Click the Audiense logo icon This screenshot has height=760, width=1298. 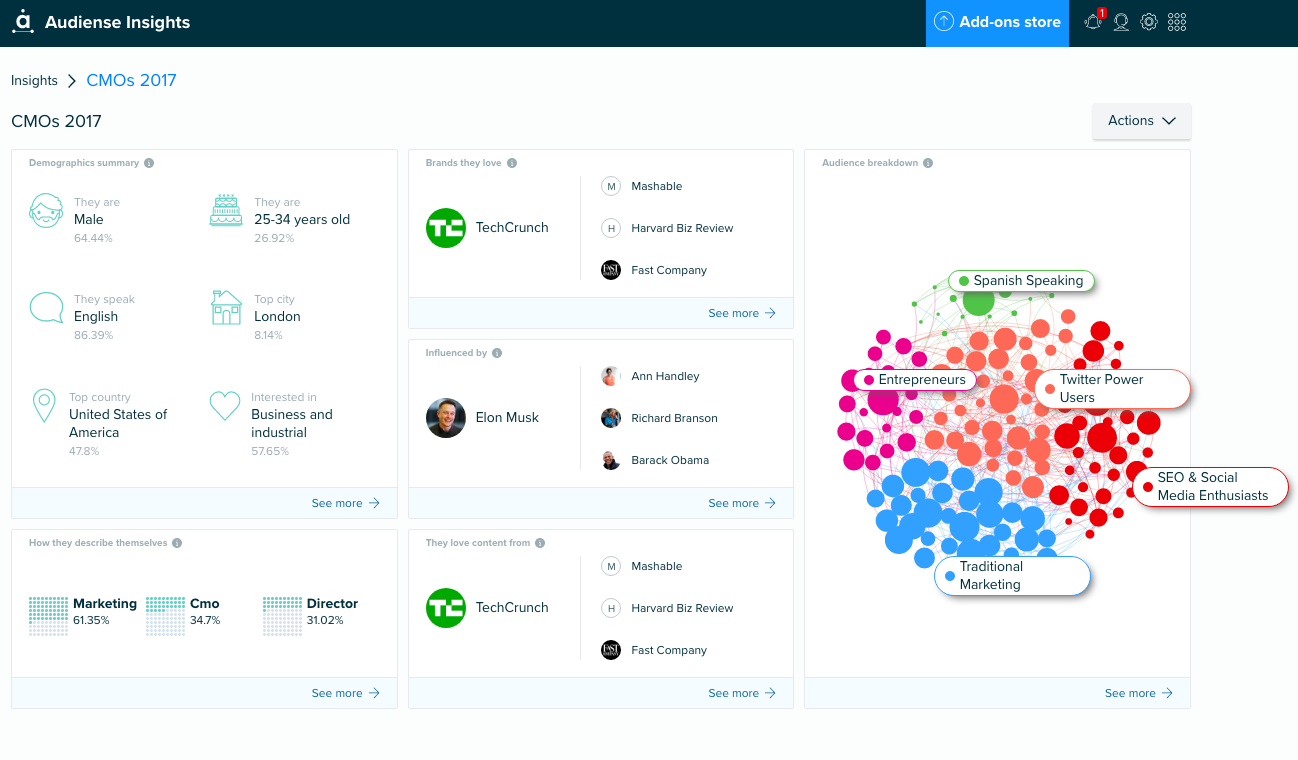coord(22,22)
